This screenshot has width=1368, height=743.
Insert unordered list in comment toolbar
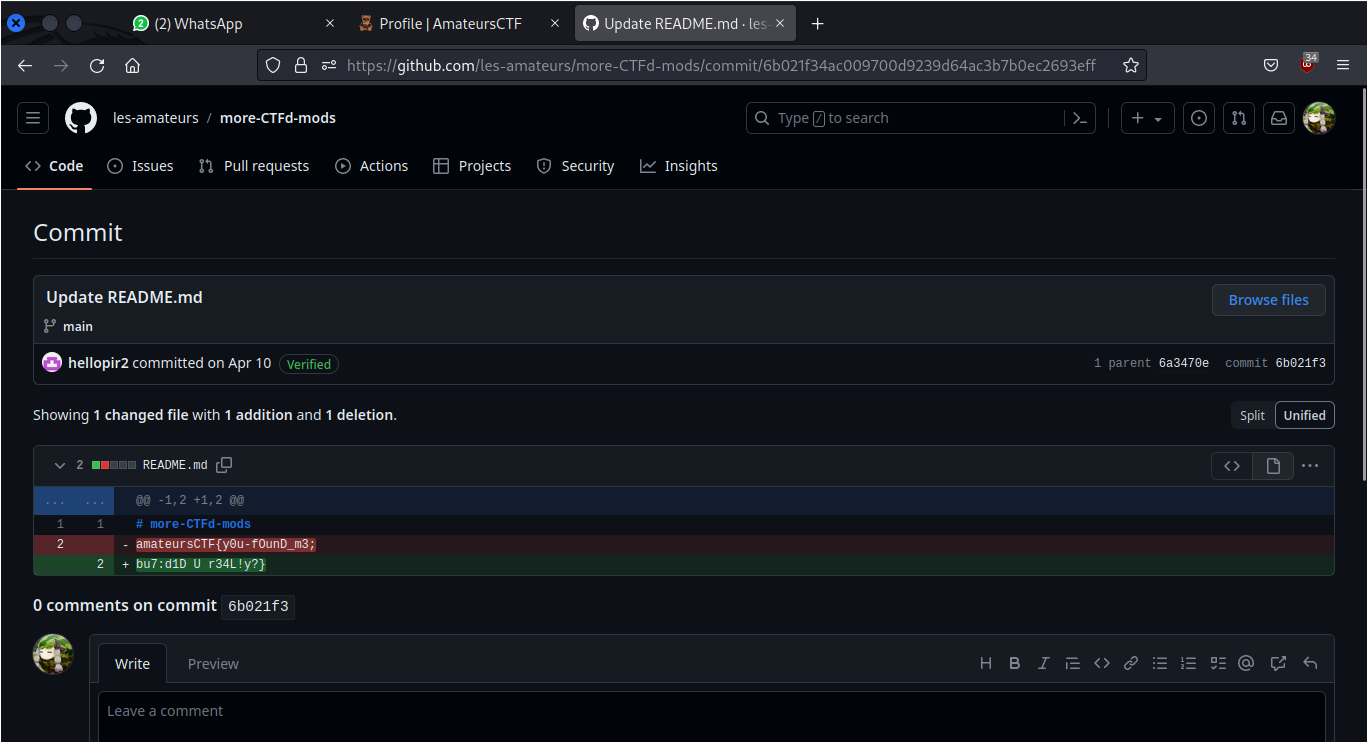tap(1160, 663)
